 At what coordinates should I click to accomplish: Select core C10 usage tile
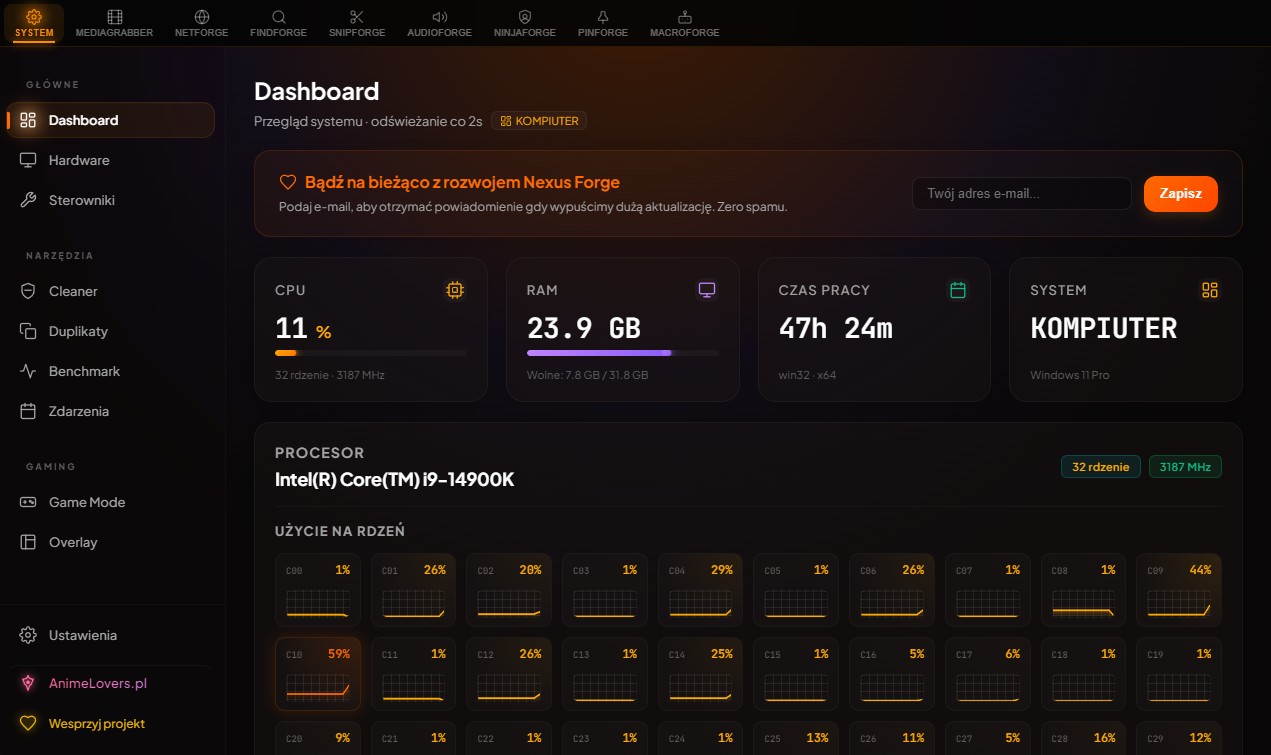coord(317,674)
